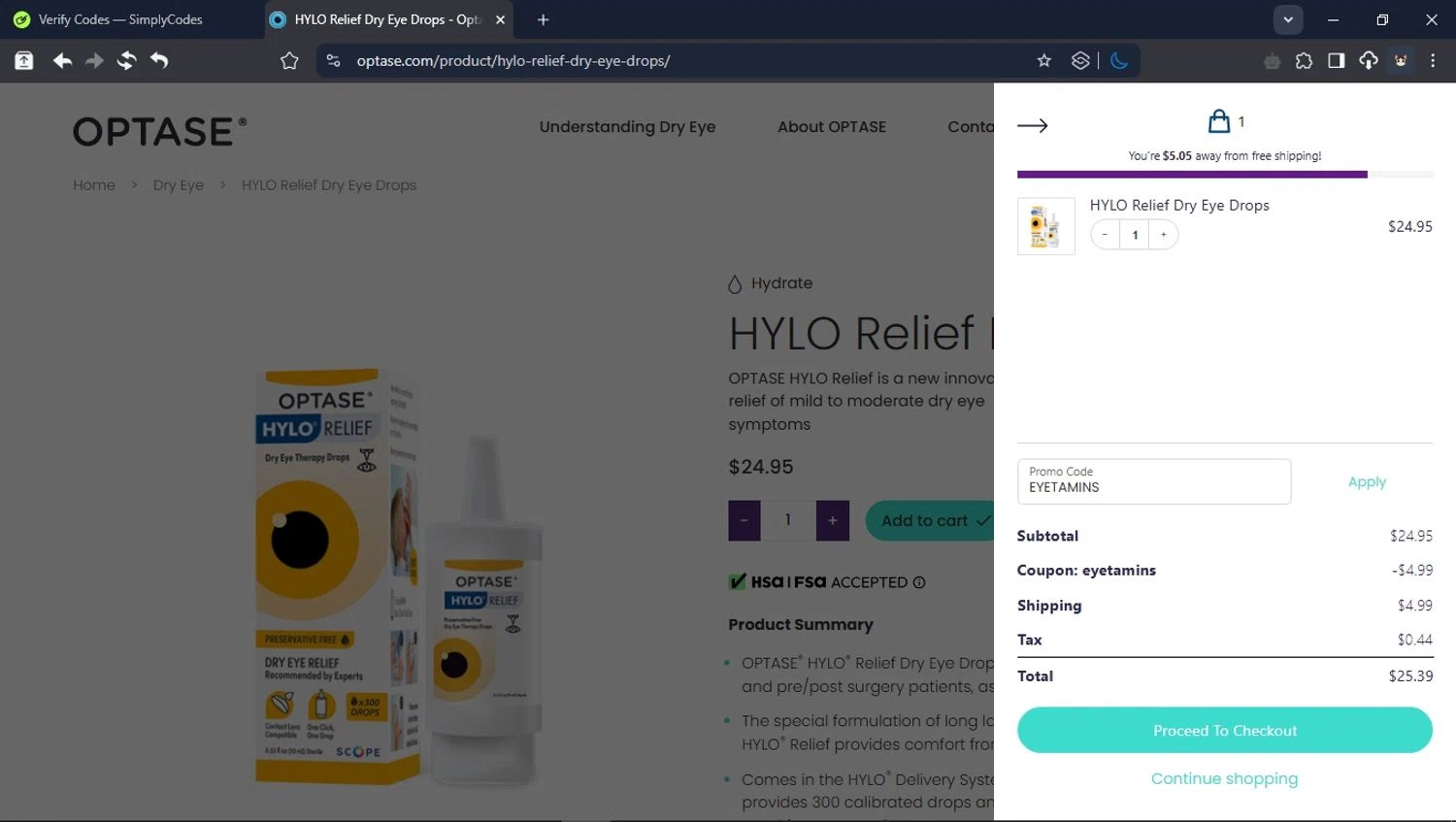Screen dimensions: 1456x822
Task: Click the browser back arrow
Action: [x=62, y=61]
